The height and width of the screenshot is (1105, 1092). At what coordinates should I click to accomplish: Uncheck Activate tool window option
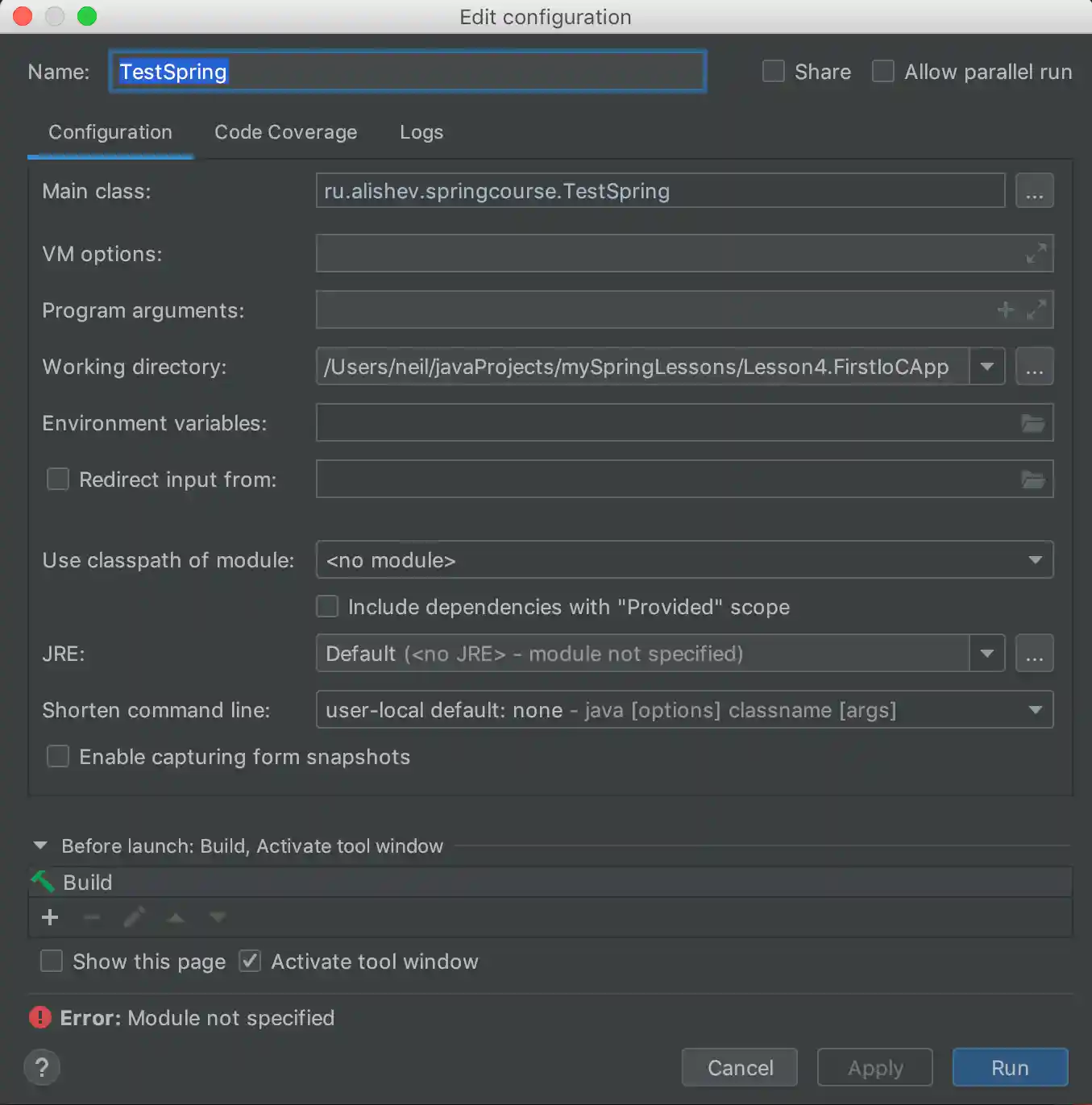click(x=251, y=962)
